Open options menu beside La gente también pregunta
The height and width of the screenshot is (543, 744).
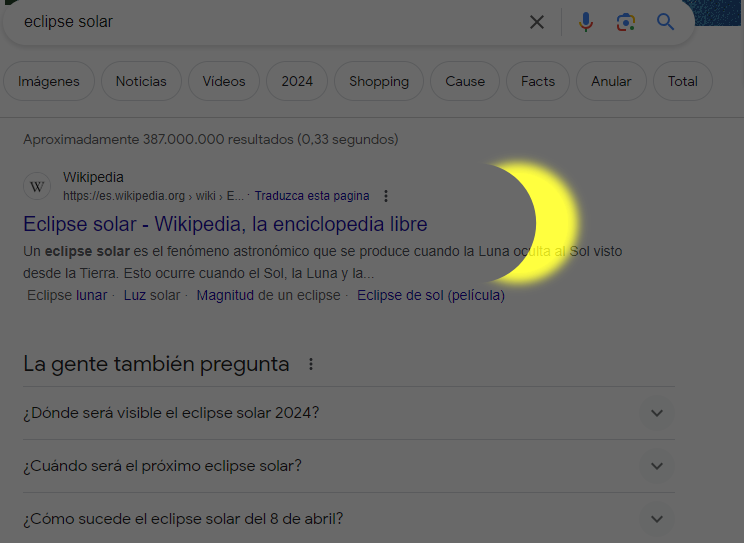[x=311, y=364]
